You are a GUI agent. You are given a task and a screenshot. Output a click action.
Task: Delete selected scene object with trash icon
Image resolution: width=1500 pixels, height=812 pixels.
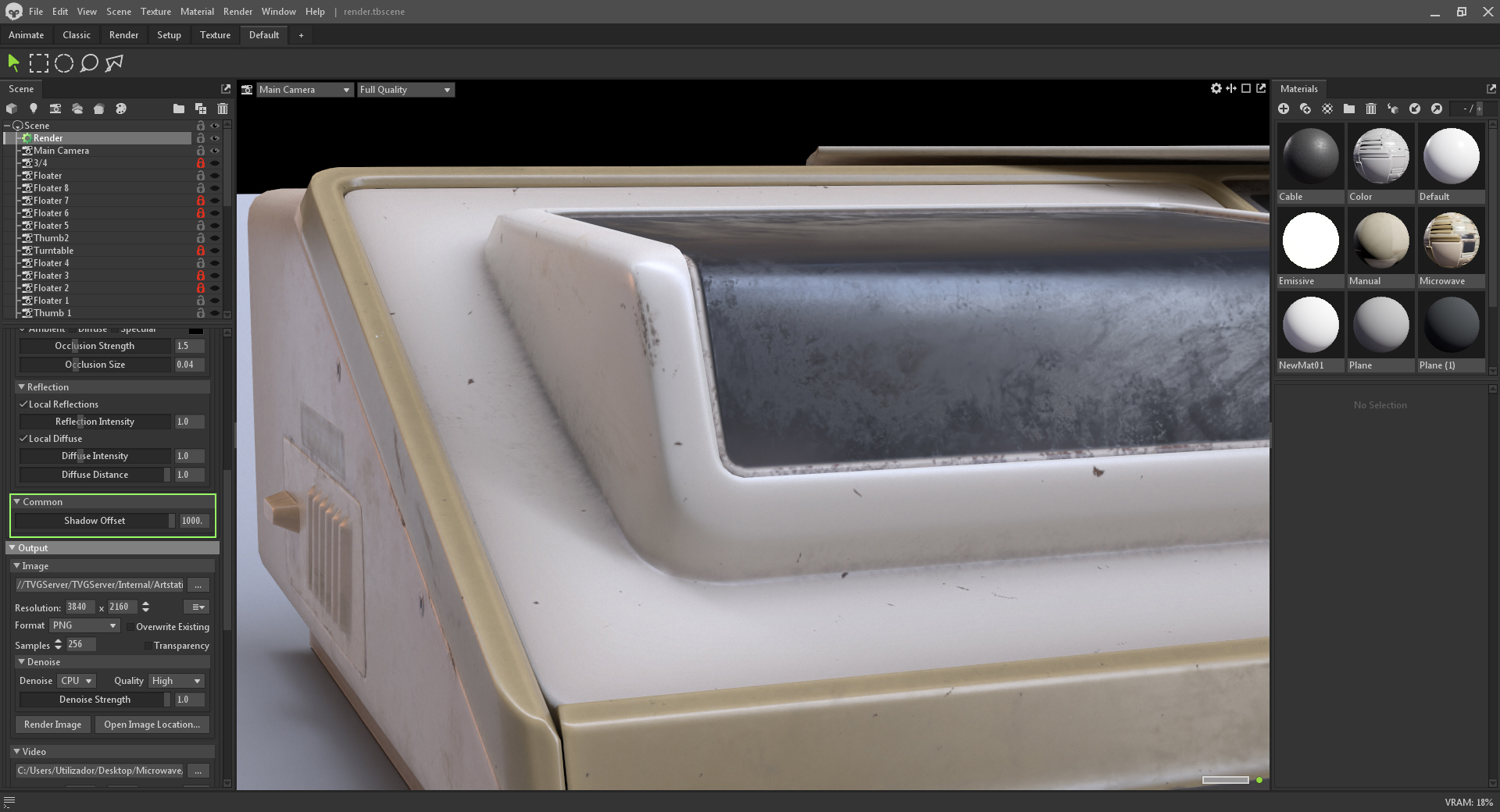(x=223, y=109)
